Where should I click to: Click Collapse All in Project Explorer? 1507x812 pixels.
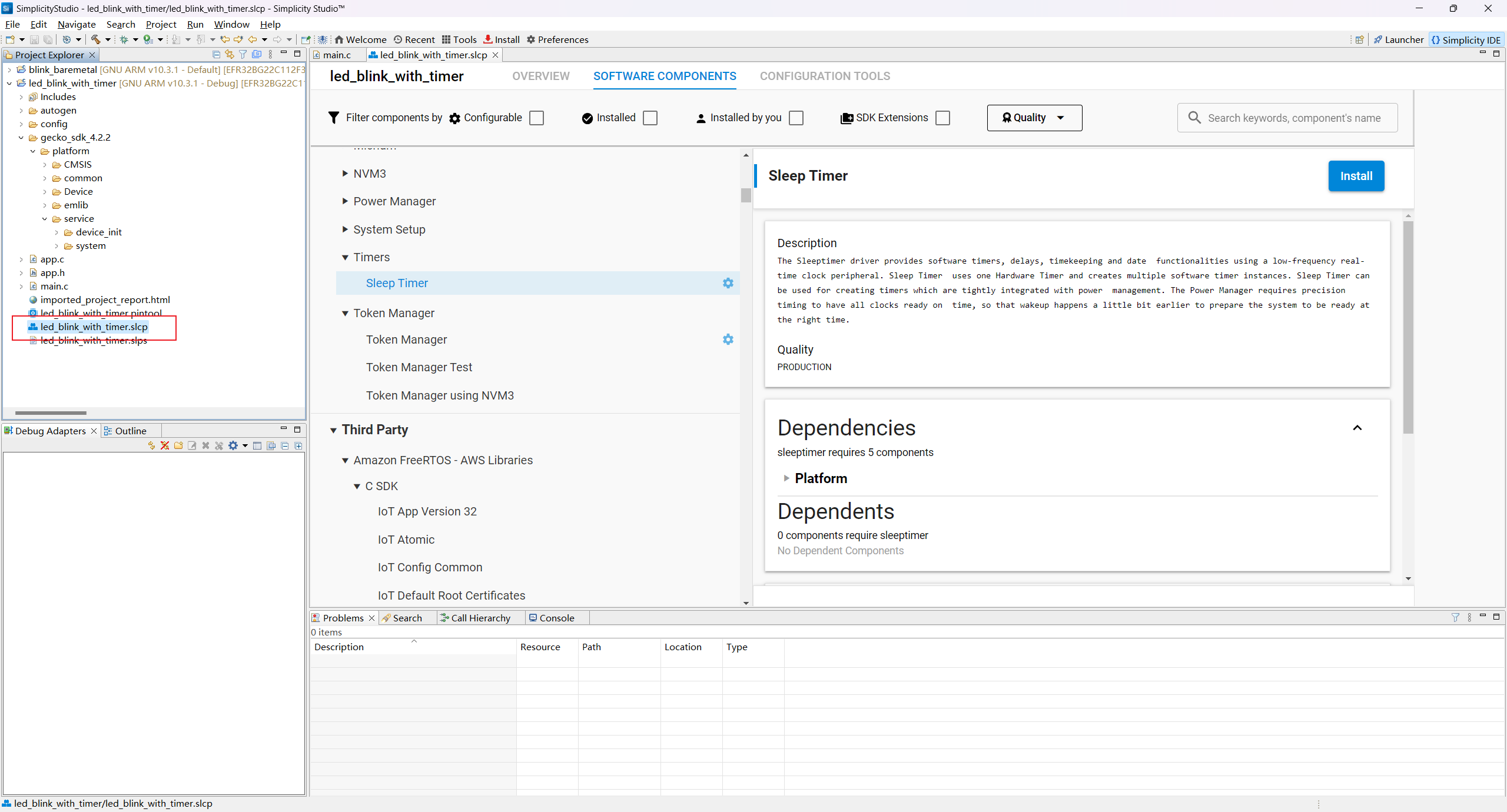point(216,54)
